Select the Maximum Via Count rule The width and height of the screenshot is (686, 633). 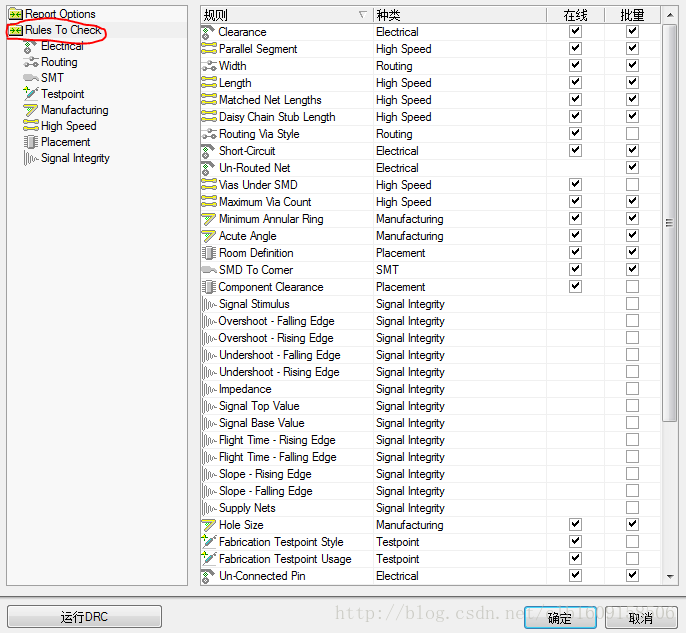[x=430, y=202]
